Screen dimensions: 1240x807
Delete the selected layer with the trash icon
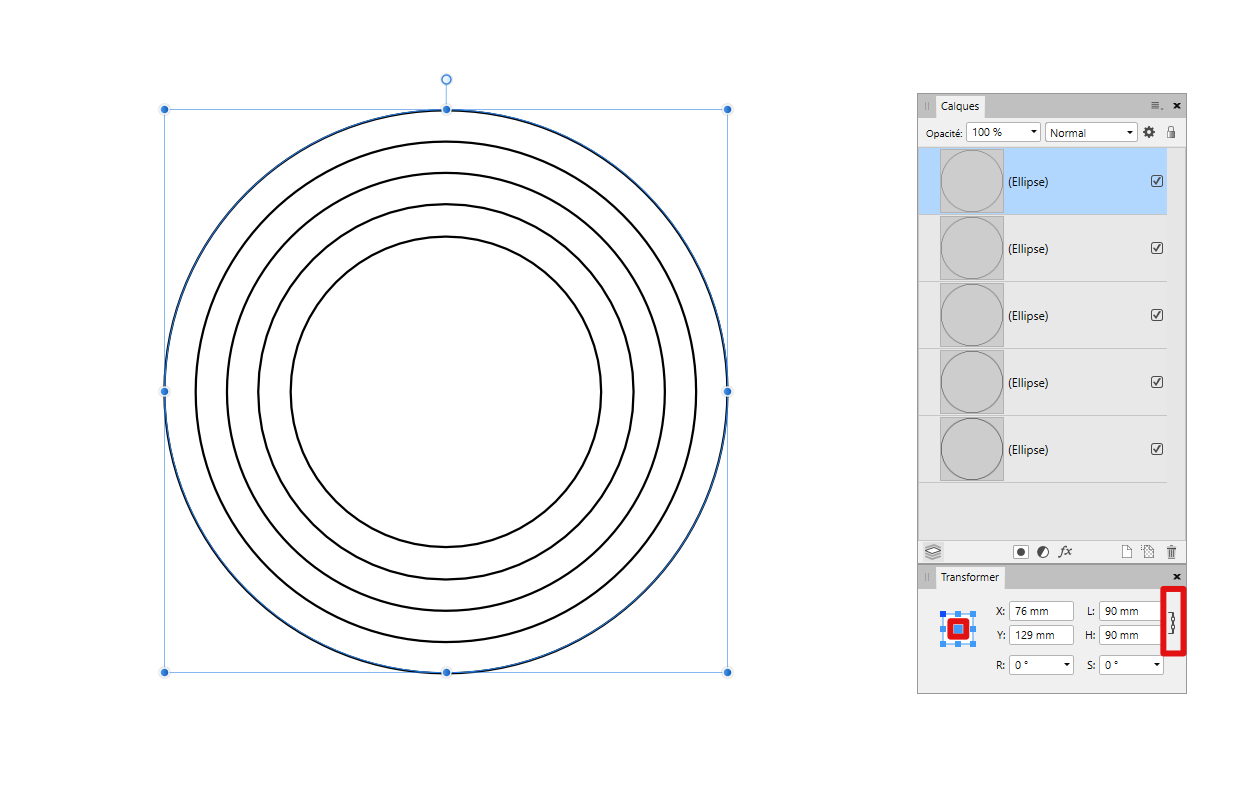pyautogui.click(x=1172, y=551)
